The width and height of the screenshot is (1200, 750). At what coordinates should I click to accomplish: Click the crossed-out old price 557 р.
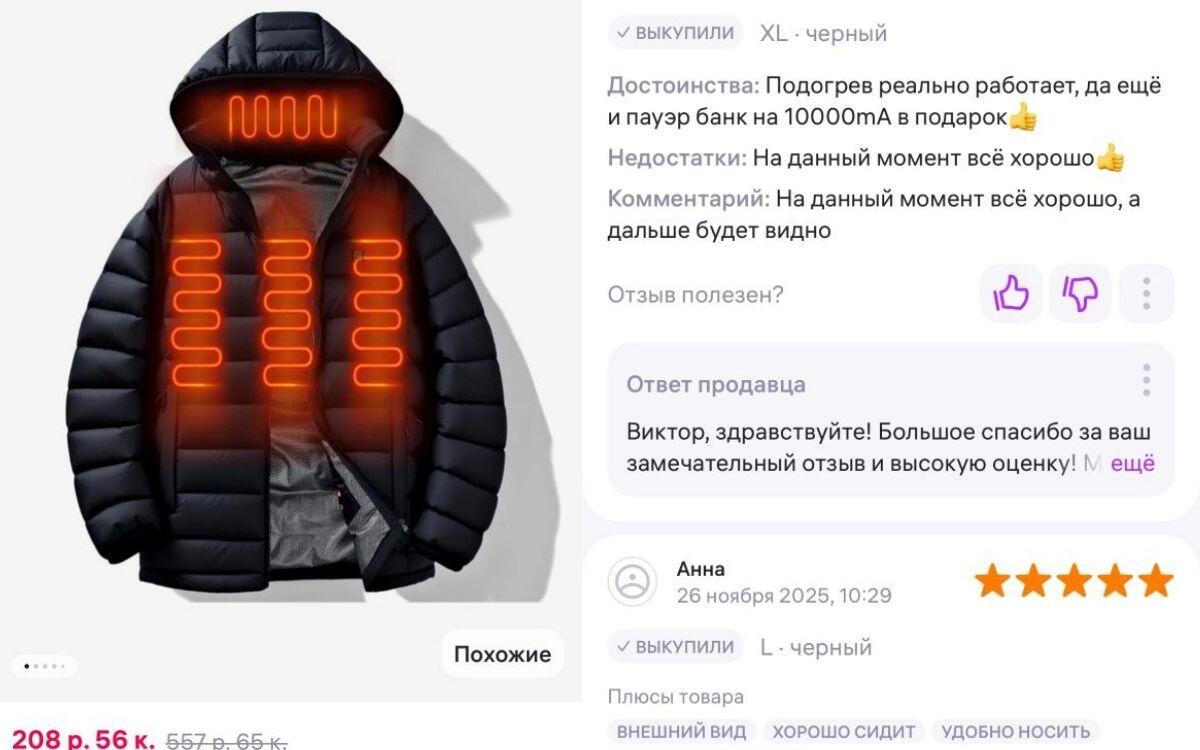click(227, 741)
